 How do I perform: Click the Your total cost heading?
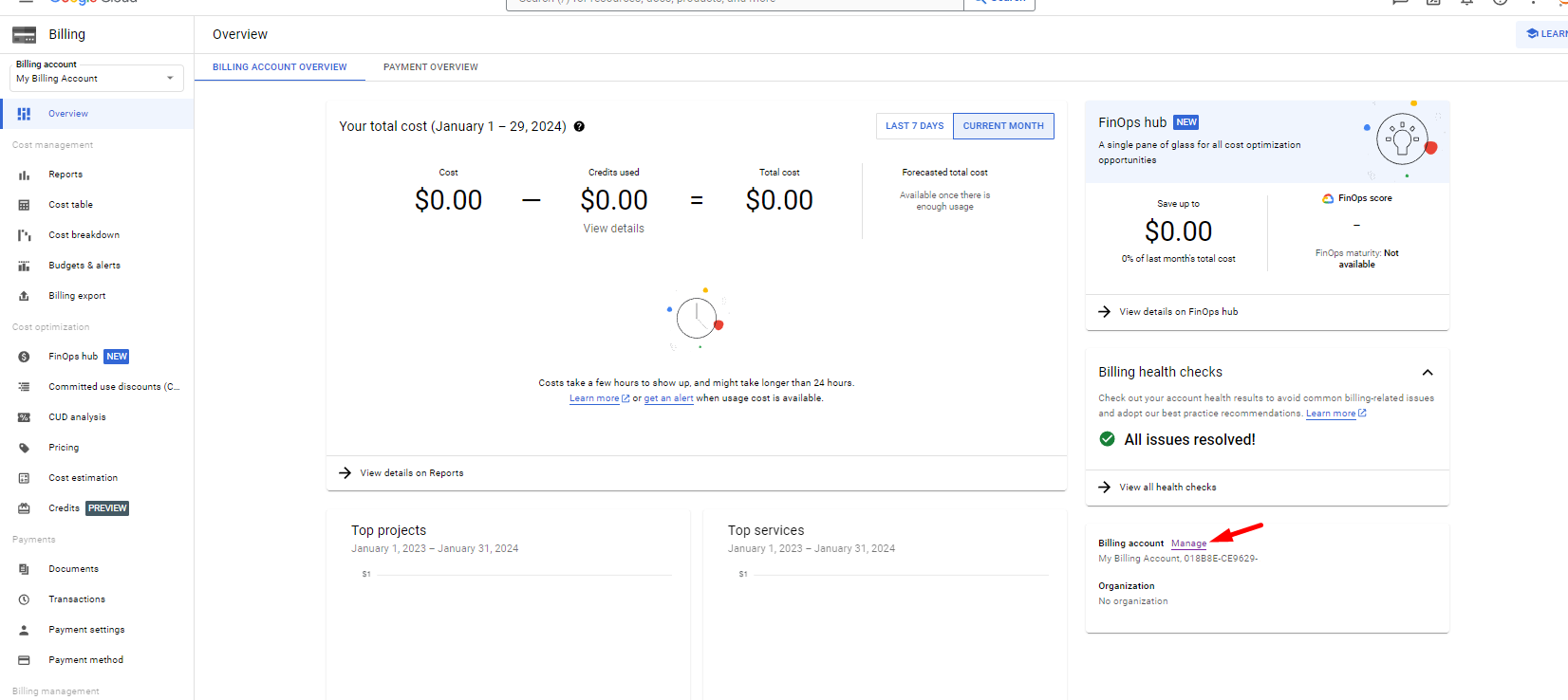click(453, 126)
